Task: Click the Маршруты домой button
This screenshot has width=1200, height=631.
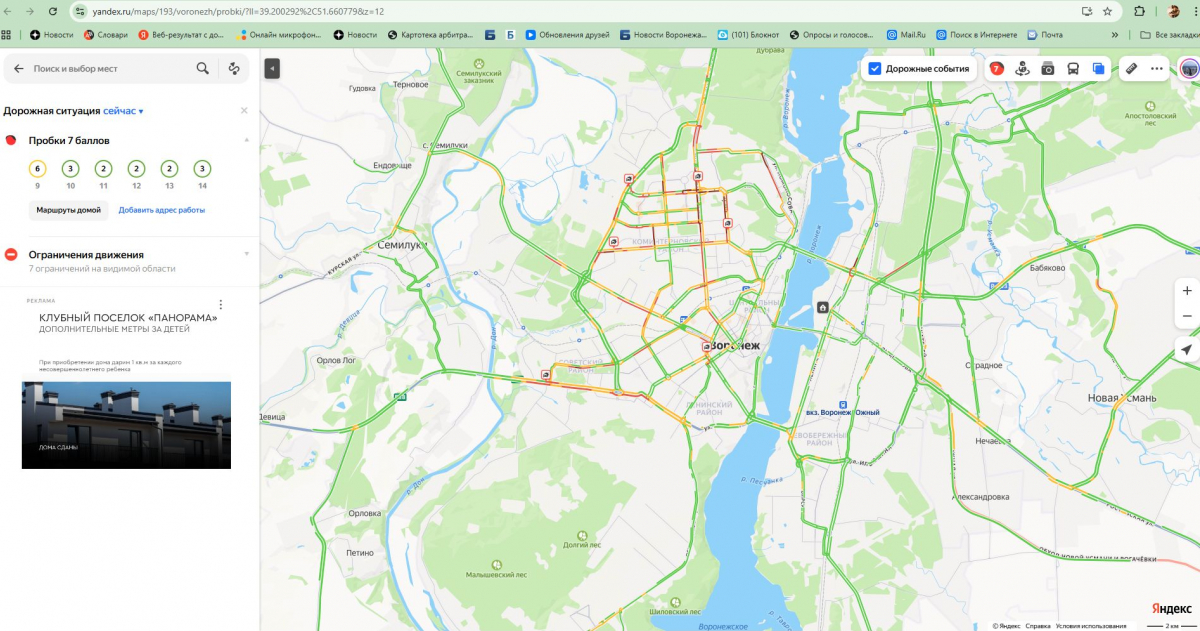Action: [x=68, y=210]
